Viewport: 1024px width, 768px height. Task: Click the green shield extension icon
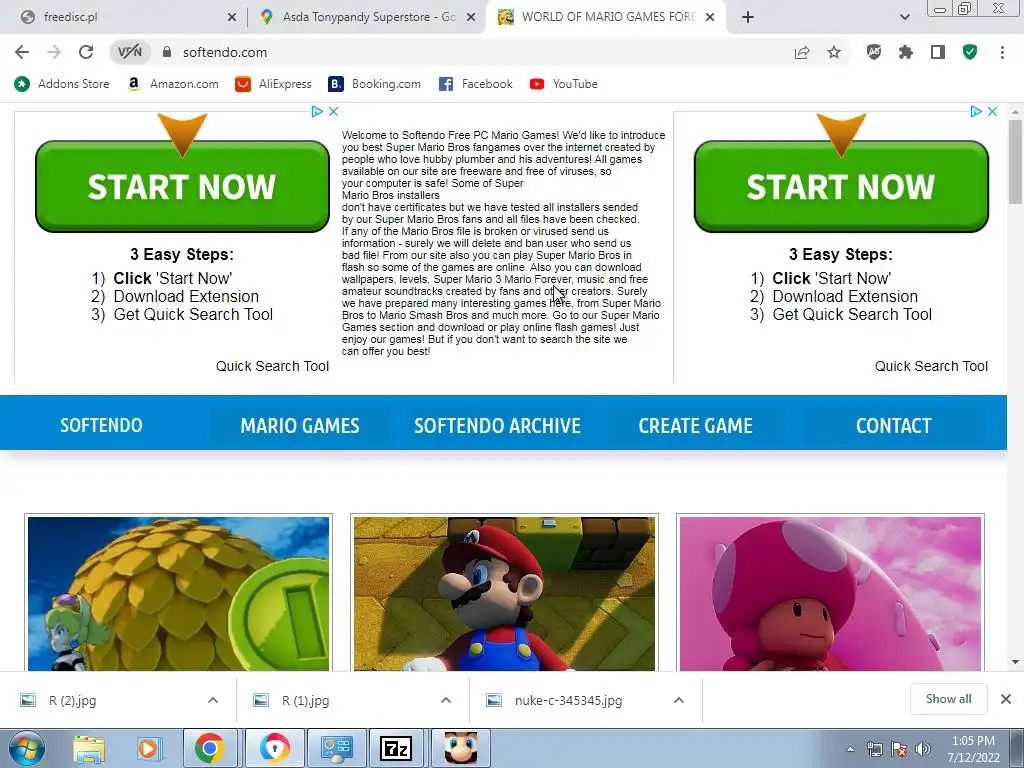(970, 52)
